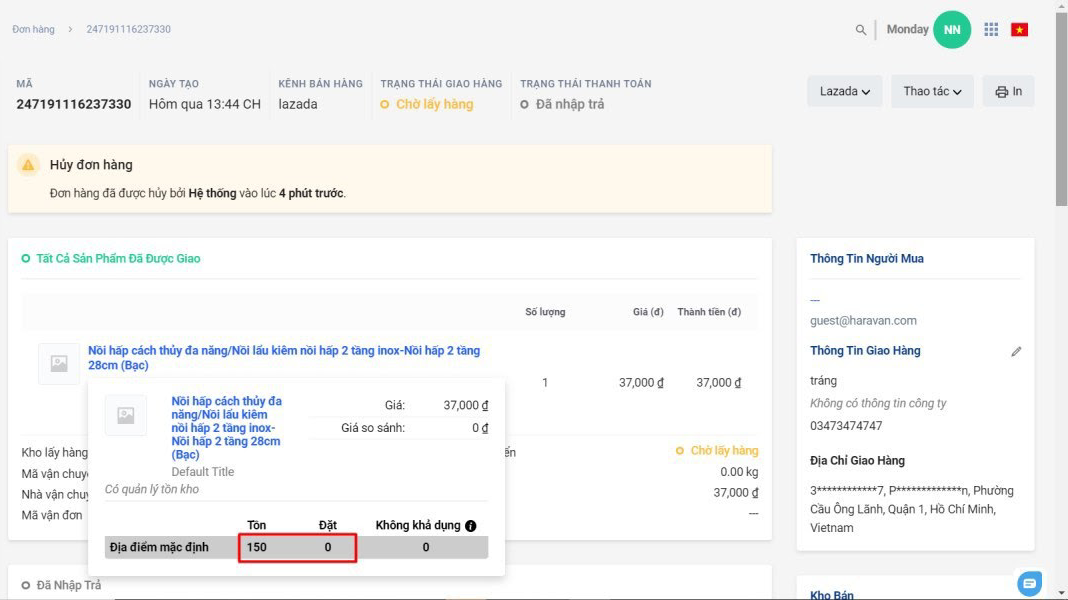Image resolution: width=1068 pixels, height=600 pixels.
Task: Click product title link in popup
Action: (226, 427)
